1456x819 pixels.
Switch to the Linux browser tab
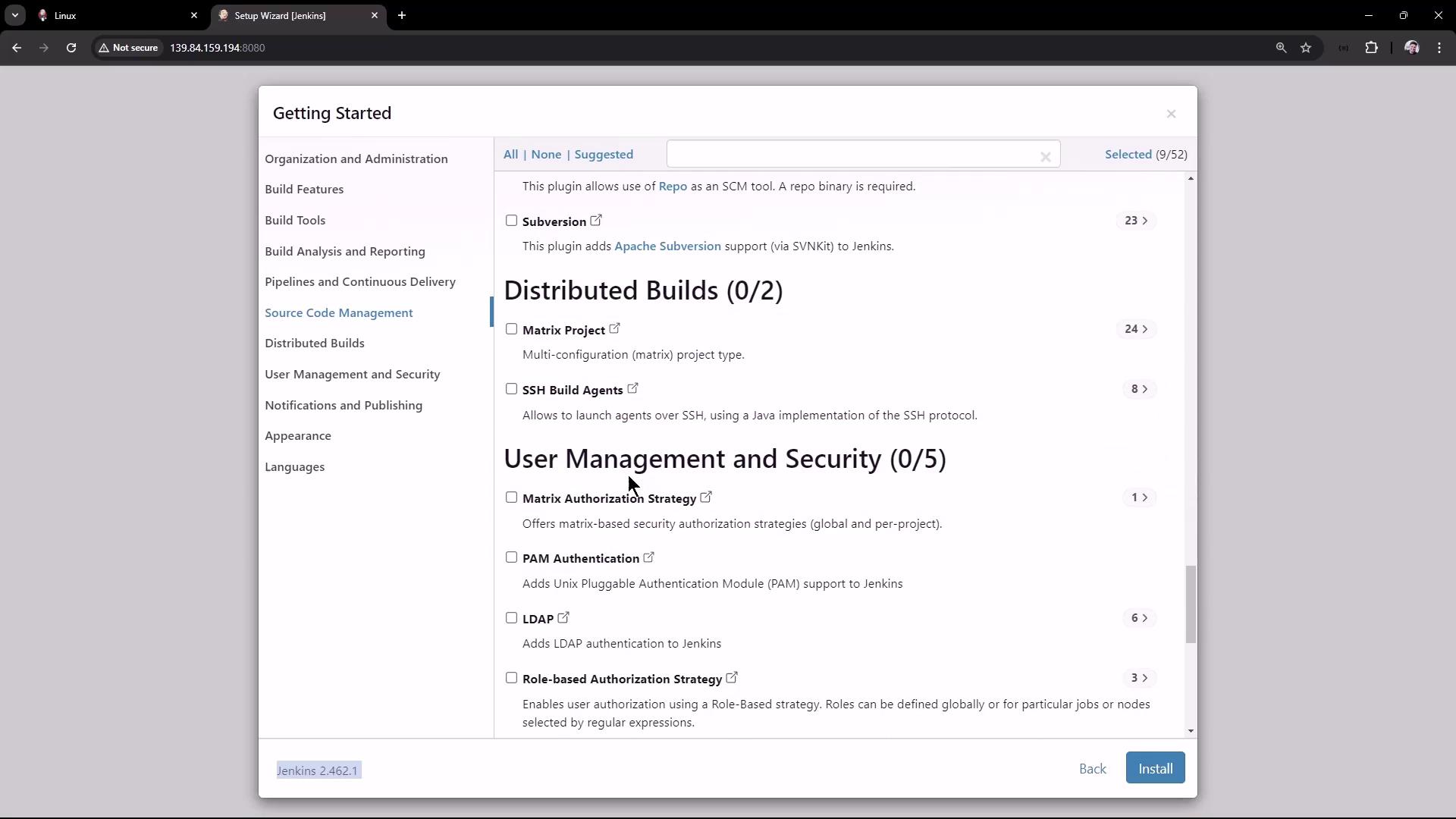pos(114,15)
